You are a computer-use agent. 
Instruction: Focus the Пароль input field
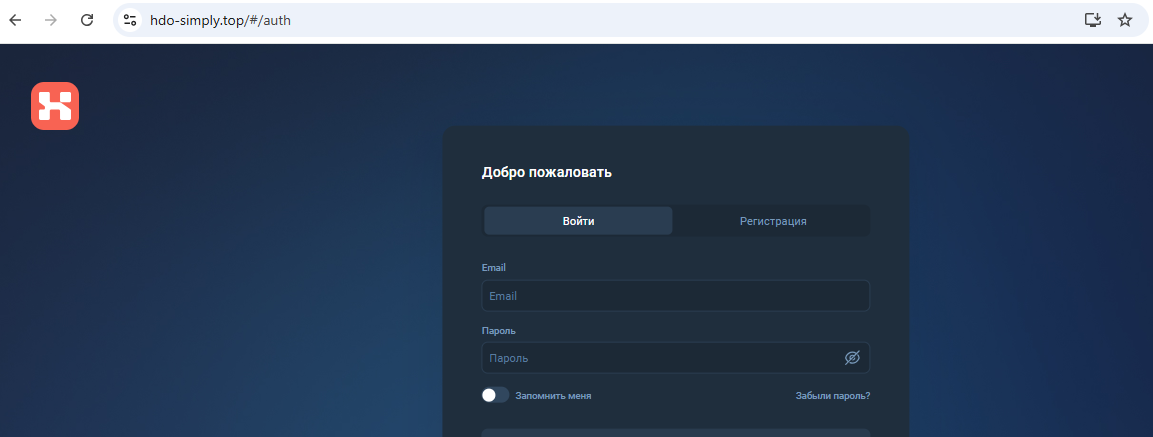[676, 358]
